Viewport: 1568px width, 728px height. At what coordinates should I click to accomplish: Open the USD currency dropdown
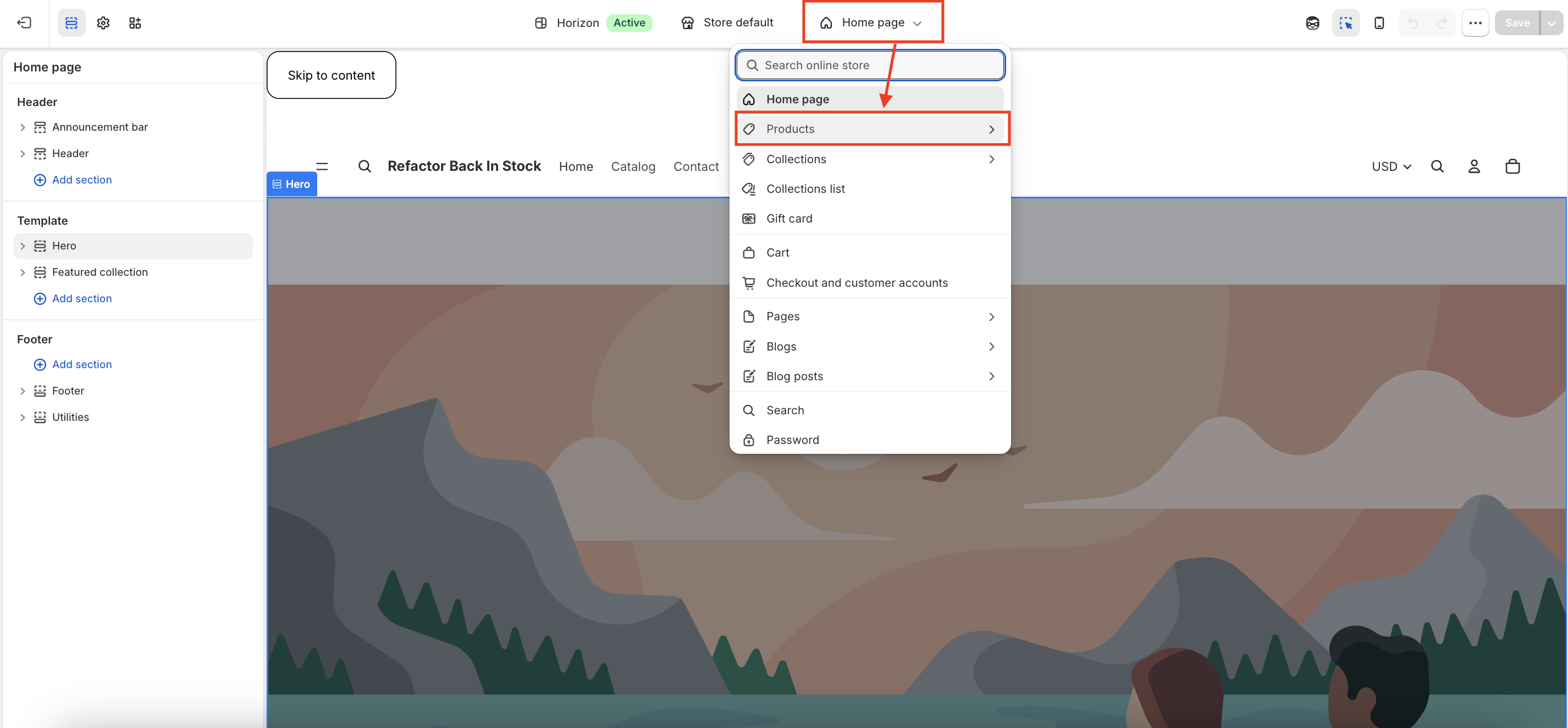[x=1392, y=166]
